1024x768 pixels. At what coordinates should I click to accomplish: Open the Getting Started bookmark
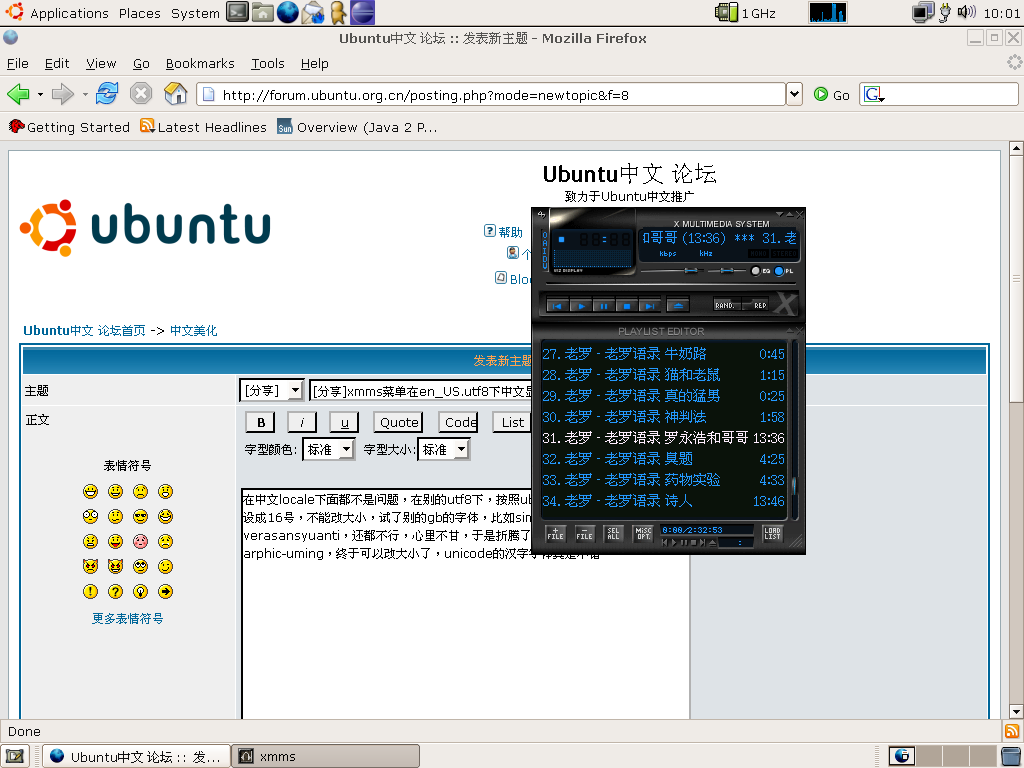[69, 127]
